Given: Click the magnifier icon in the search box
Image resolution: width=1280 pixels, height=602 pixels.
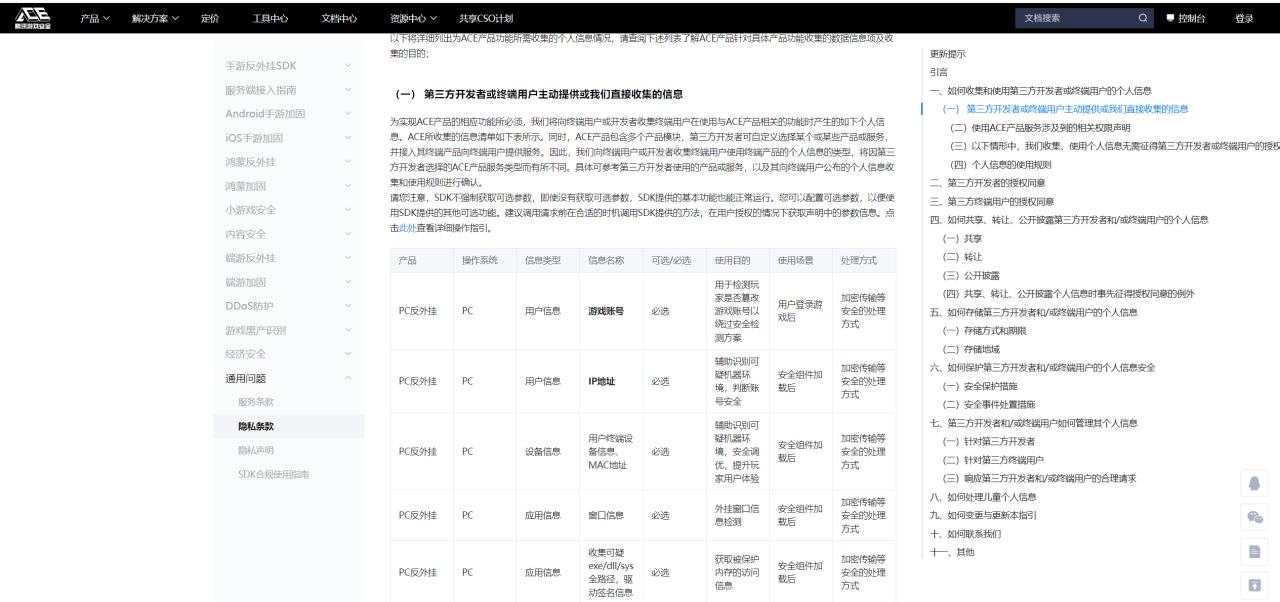Looking at the screenshot, I should [x=1143, y=18].
